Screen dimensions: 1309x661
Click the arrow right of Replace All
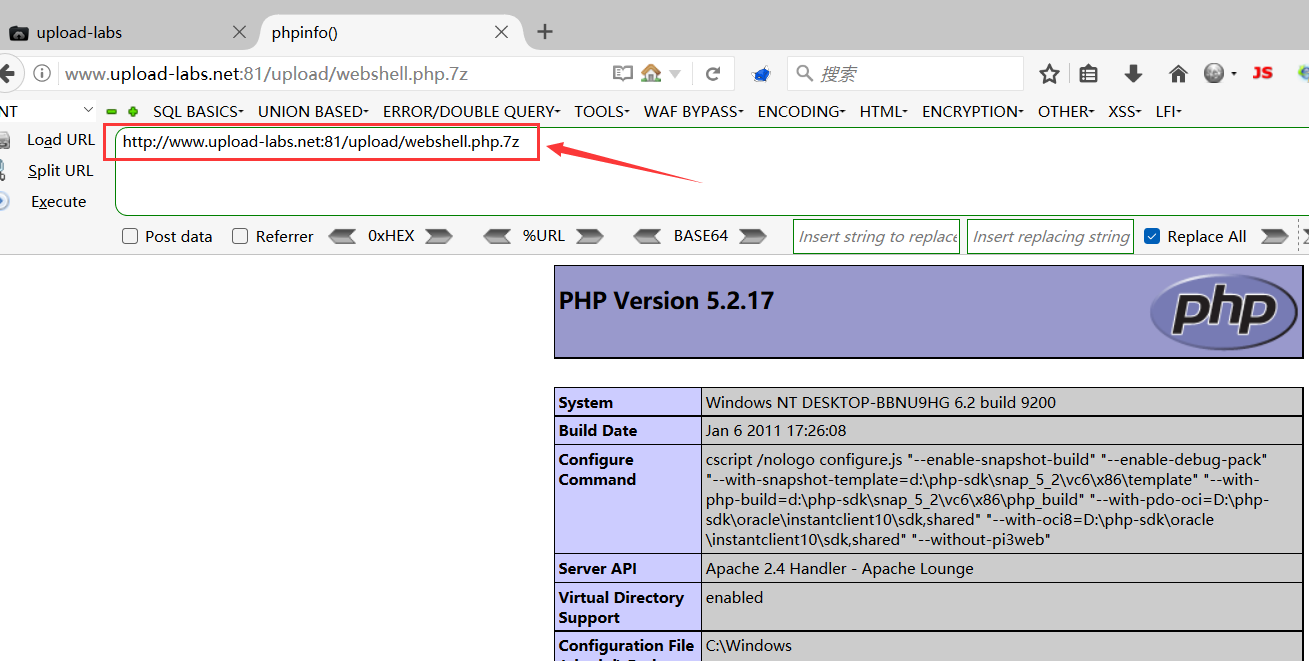(x=1275, y=236)
